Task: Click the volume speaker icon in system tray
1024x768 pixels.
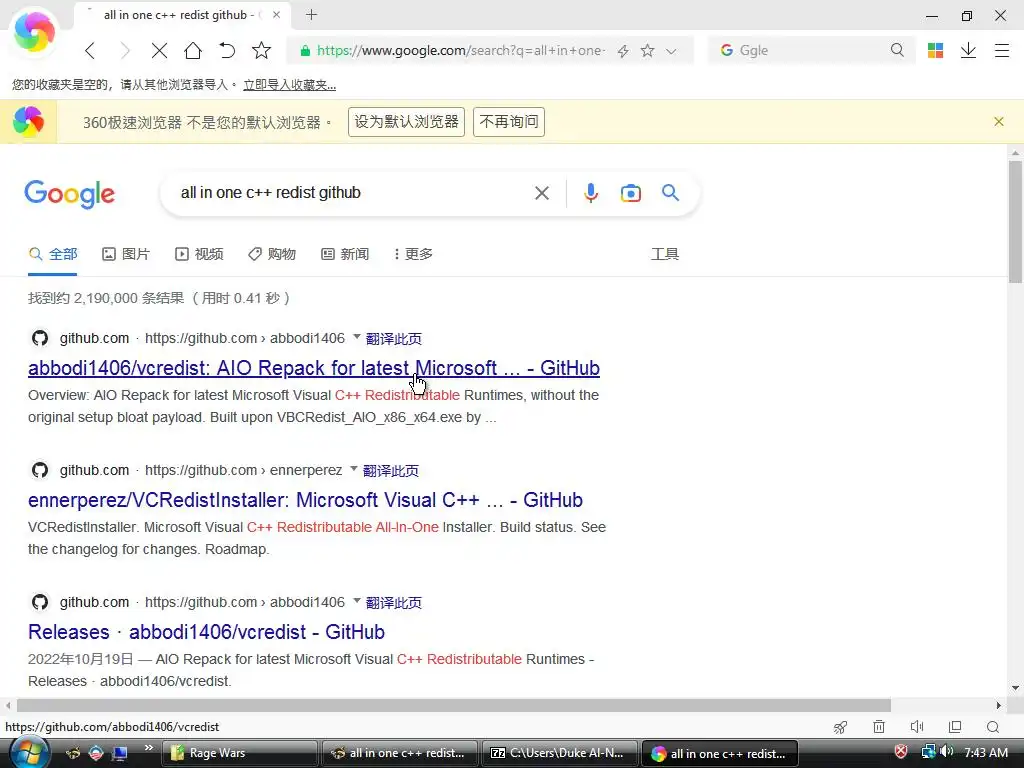Action: [947, 752]
